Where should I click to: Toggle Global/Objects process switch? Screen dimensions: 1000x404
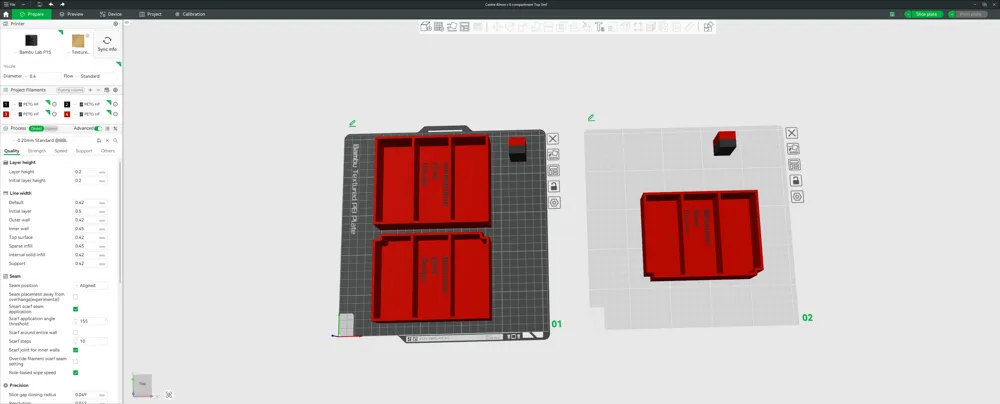41,128
